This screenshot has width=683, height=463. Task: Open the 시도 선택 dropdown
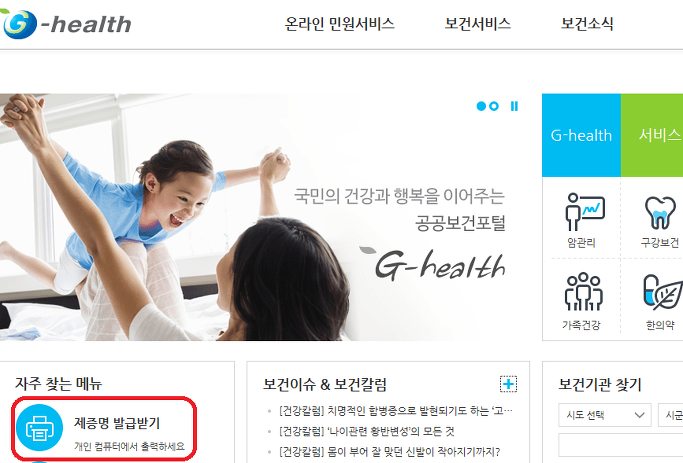tap(605, 415)
